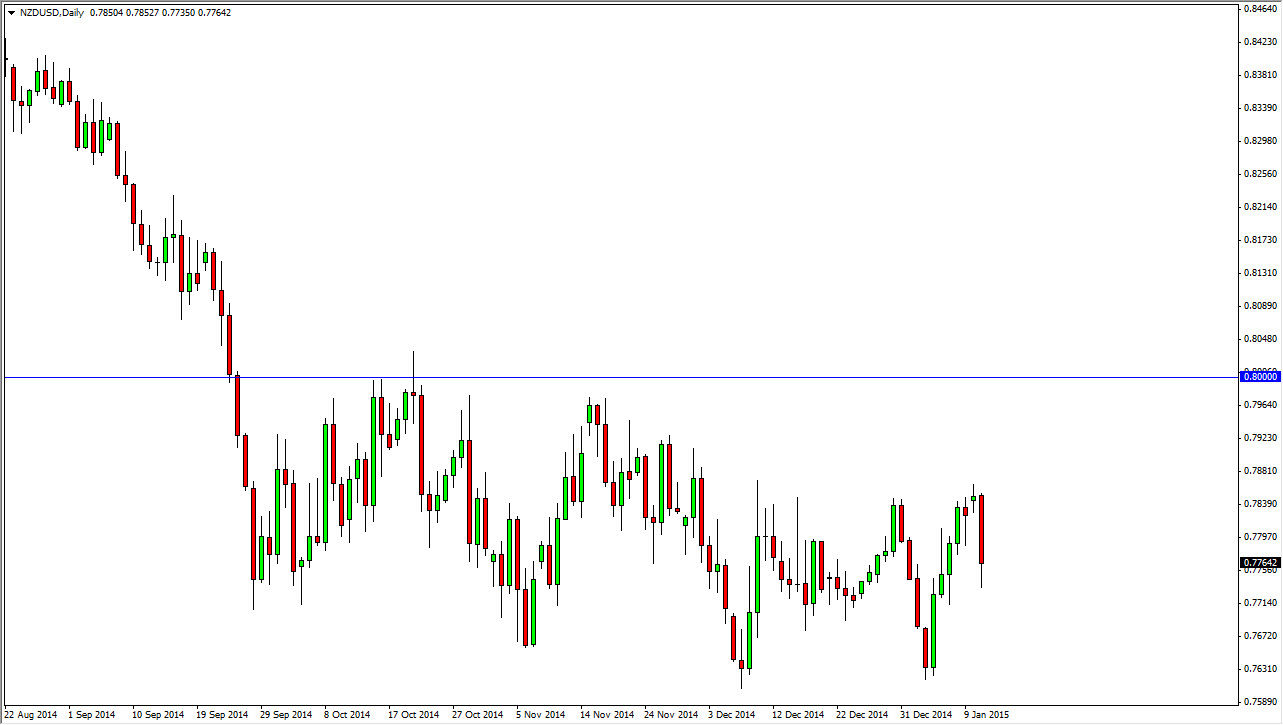Click the 9 Jan 2015 date label
Screen dimensions: 1283x725
pos(987,715)
